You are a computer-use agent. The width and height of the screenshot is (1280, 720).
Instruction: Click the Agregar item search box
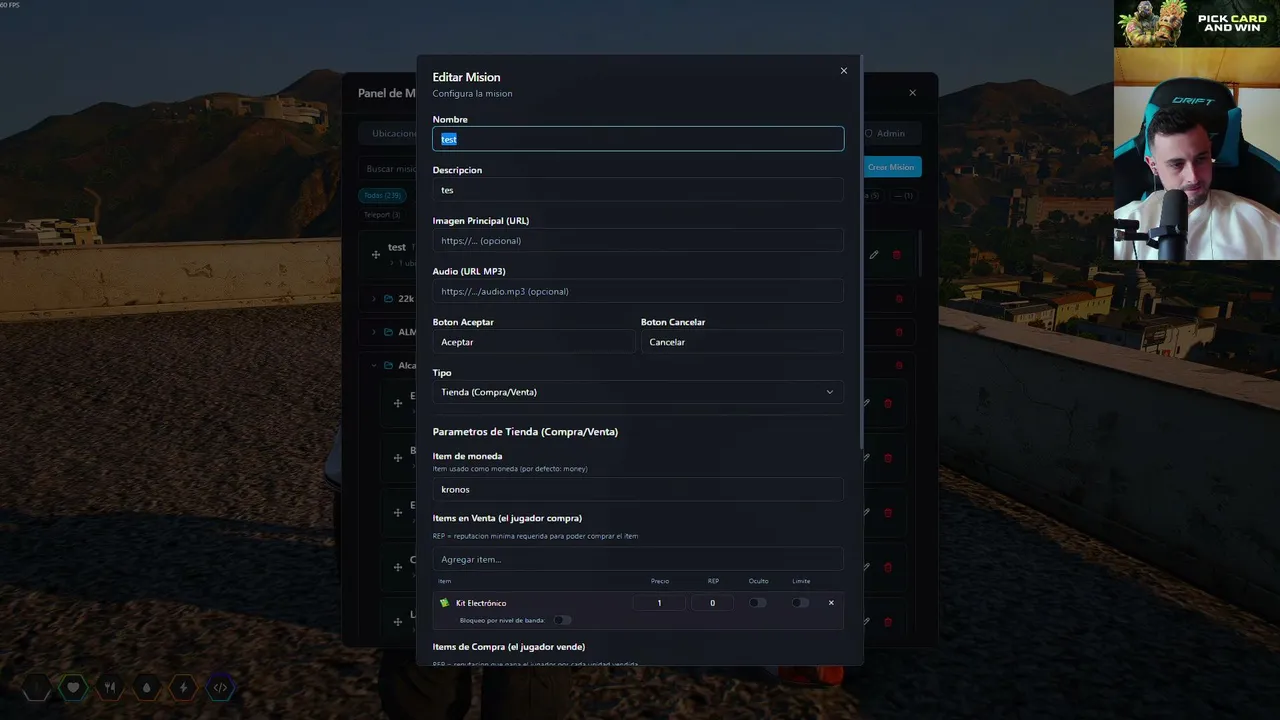(638, 559)
